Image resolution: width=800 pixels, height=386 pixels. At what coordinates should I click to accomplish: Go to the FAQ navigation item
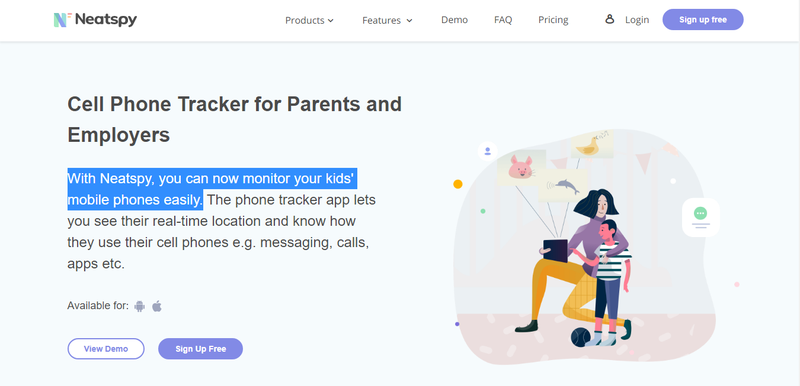coord(503,20)
